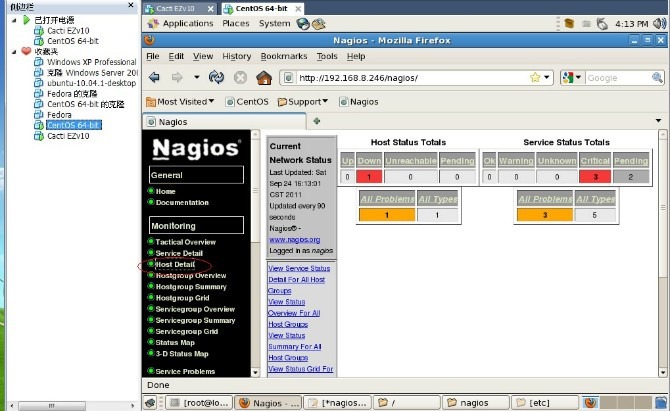Collapse the powered-on VM group

[x=14, y=20]
